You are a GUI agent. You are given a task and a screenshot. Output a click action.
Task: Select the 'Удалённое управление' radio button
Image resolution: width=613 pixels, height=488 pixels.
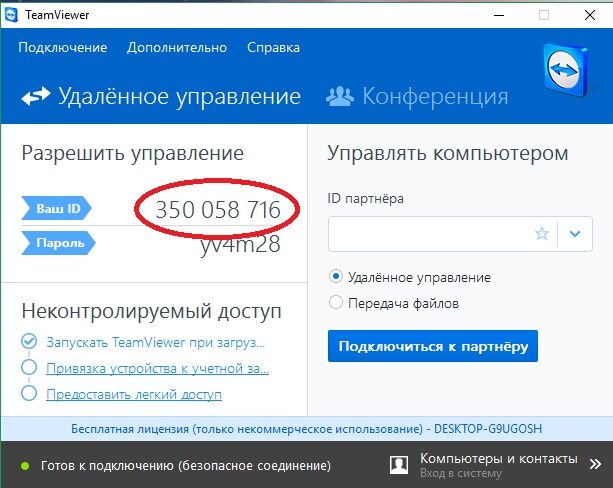click(x=336, y=277)
